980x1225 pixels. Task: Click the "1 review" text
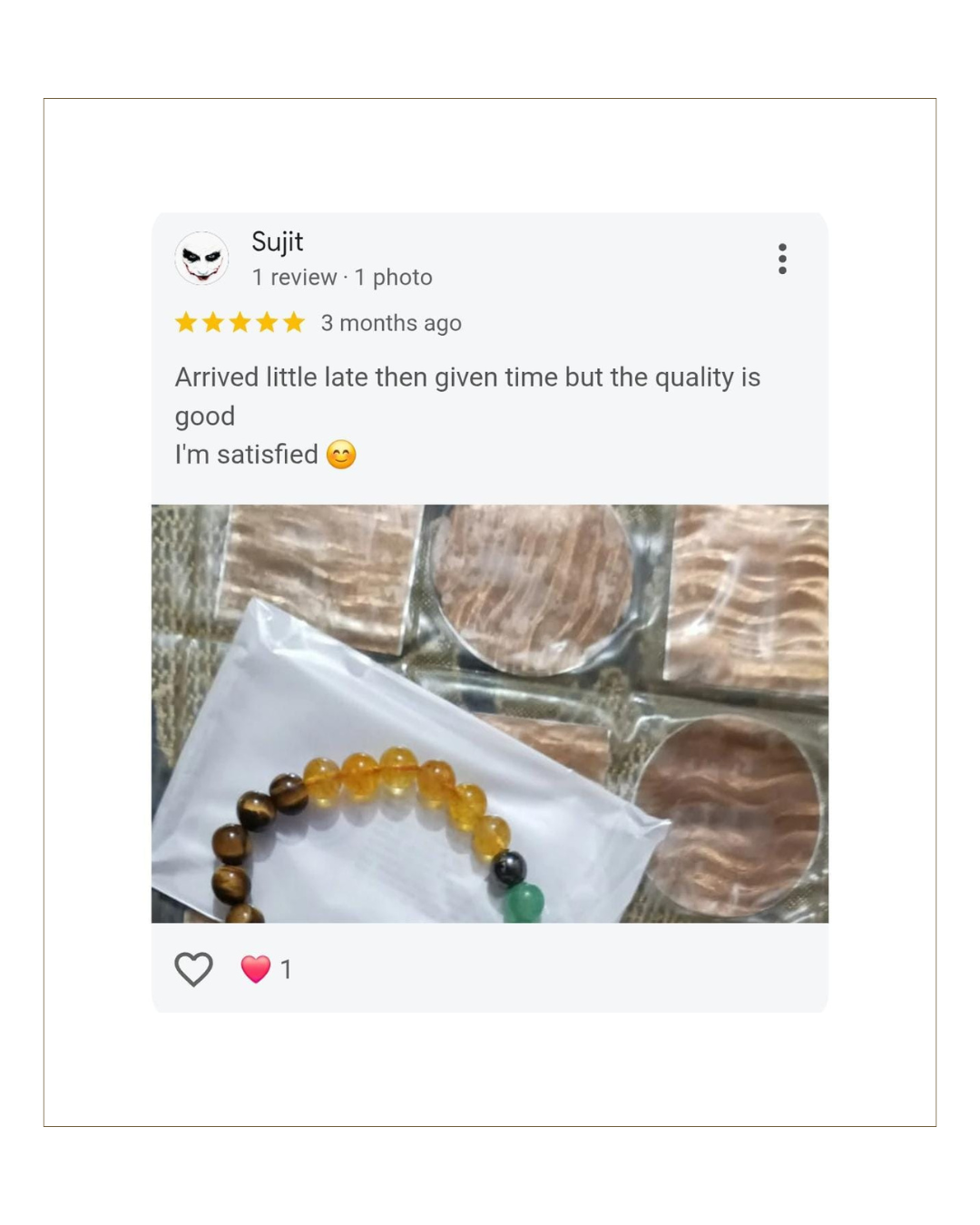tap(293, 278)
